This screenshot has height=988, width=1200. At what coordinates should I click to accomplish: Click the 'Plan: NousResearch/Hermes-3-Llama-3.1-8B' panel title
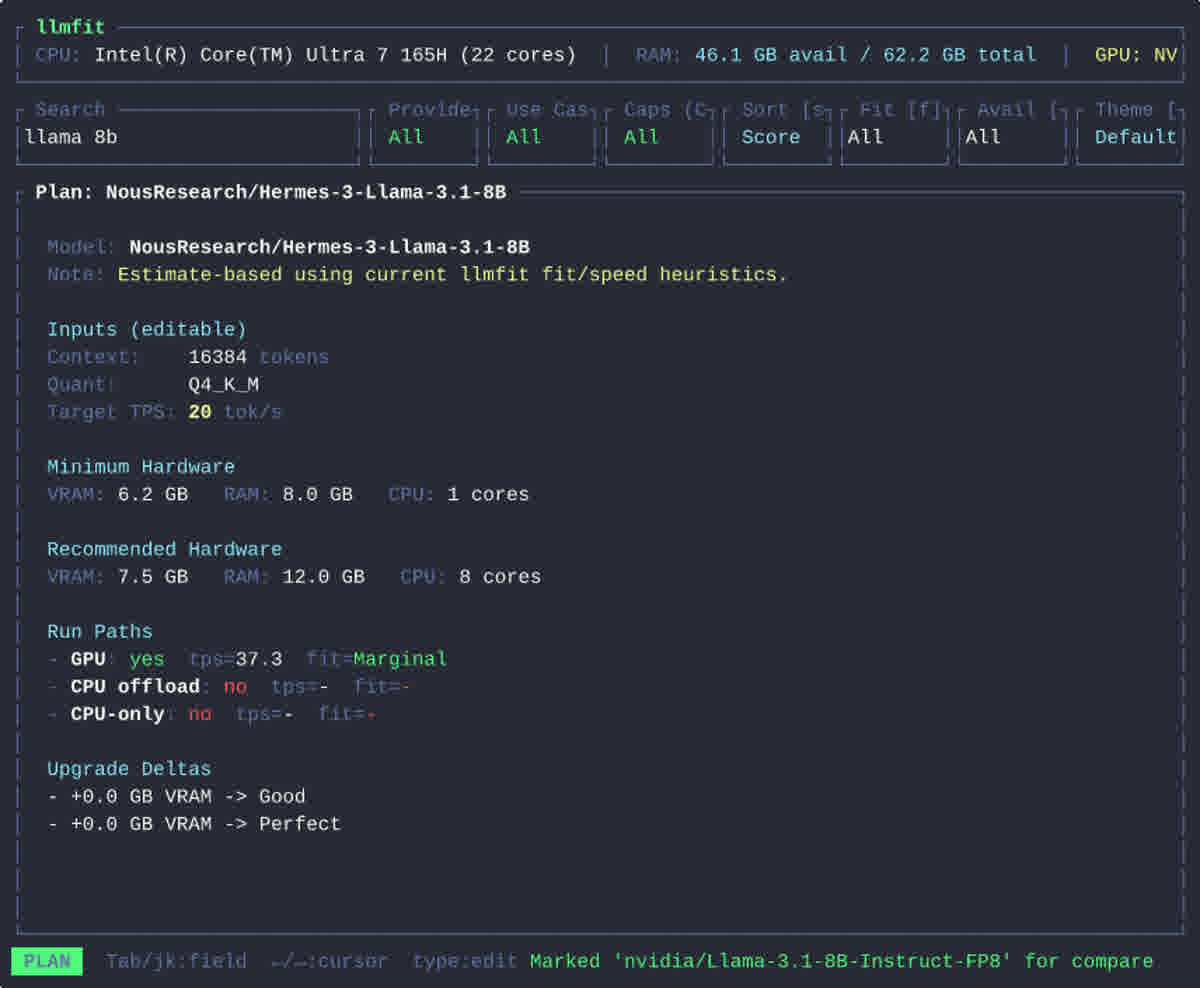pos(271,192)
